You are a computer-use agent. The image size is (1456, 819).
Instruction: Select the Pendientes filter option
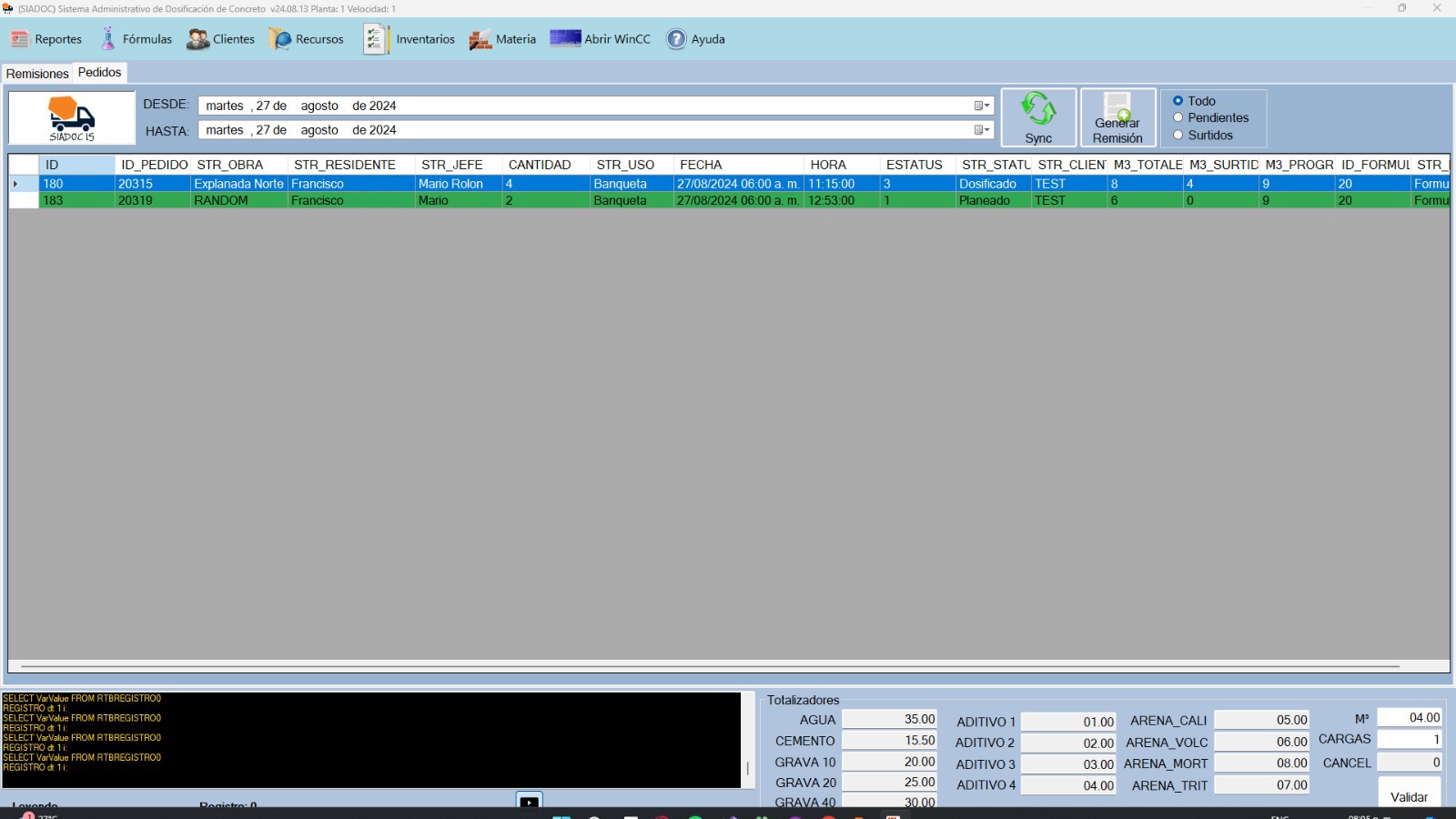click(1178, 117)
